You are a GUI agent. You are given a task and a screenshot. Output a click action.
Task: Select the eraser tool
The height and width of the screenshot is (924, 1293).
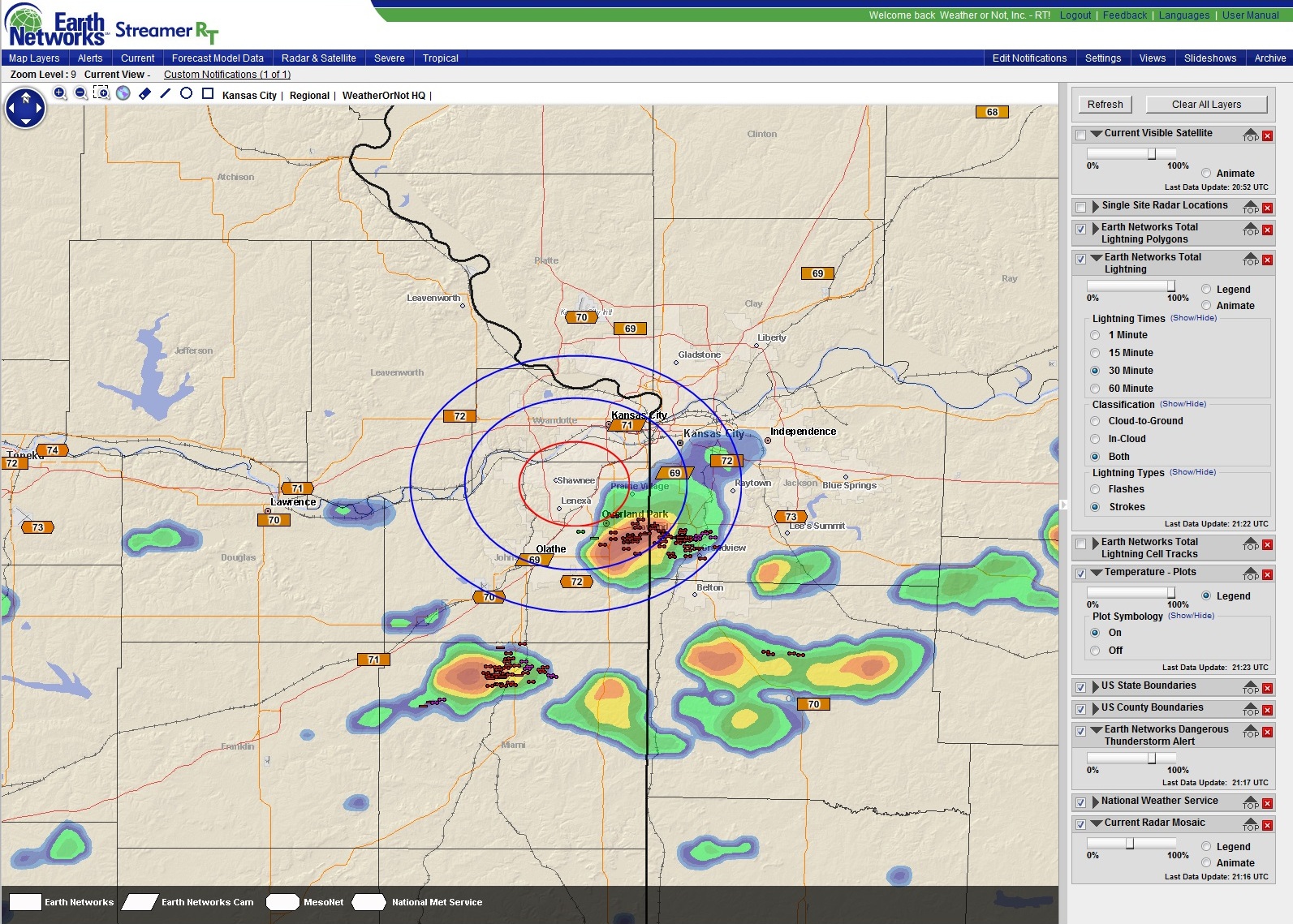[144, 93]
